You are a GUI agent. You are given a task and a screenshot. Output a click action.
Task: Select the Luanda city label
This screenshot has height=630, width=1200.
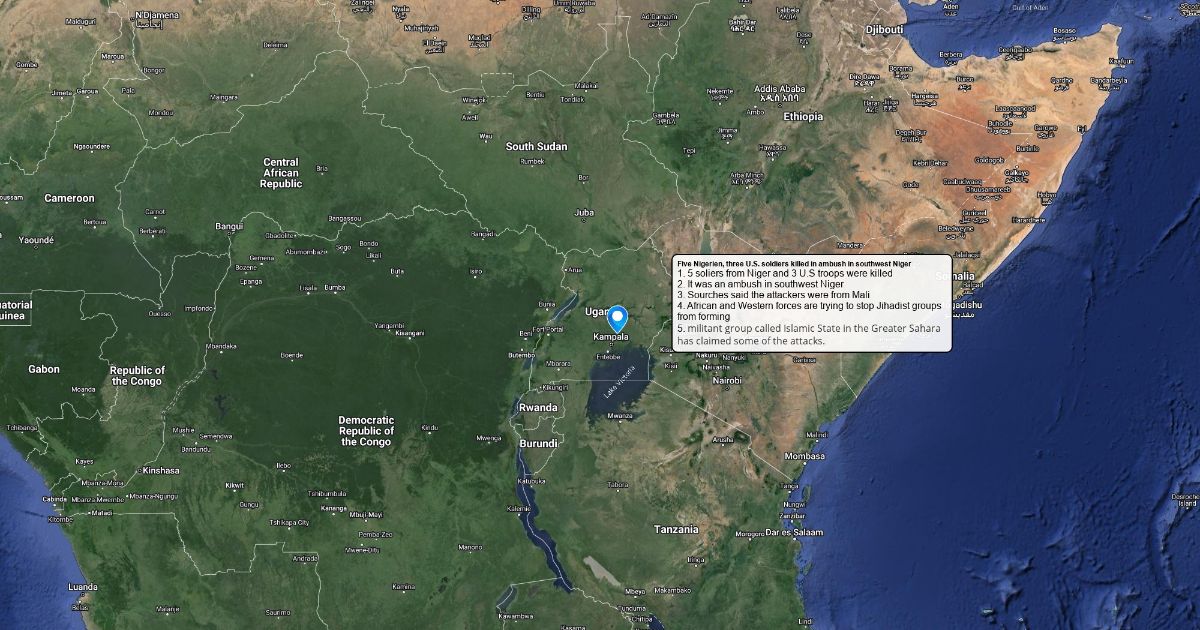(83, 587)
